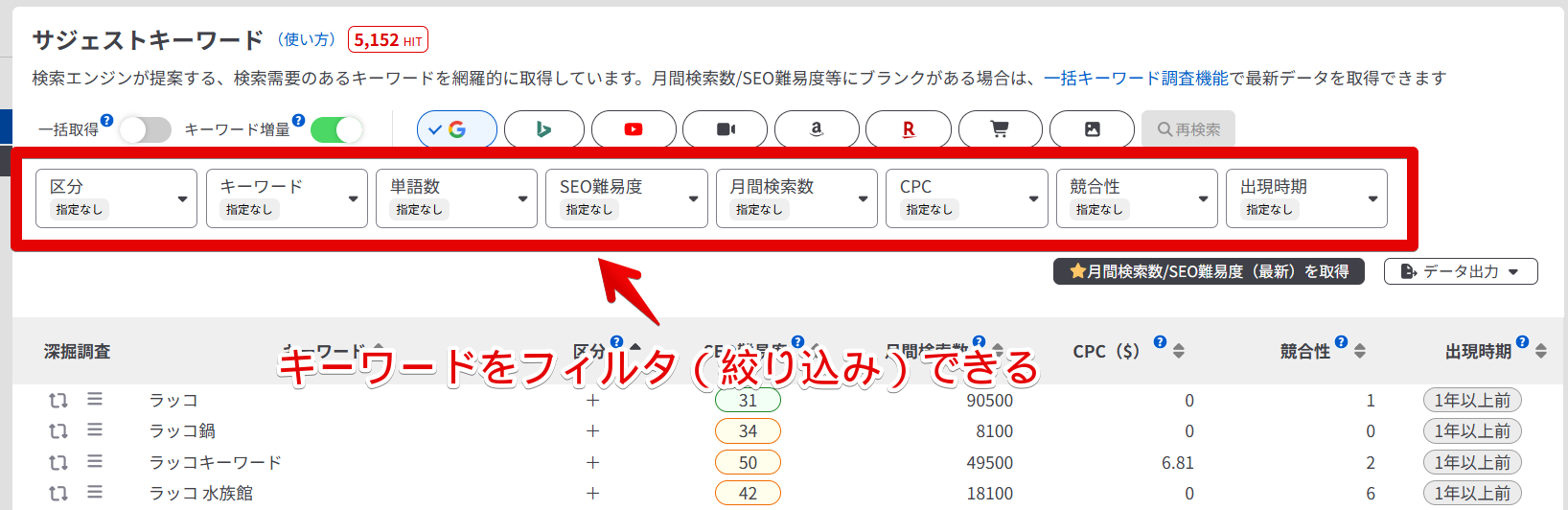Screen dimensions: 1568x510
Task: Open the list menu icon for ラッコキーワード
Action: point(95,462)
